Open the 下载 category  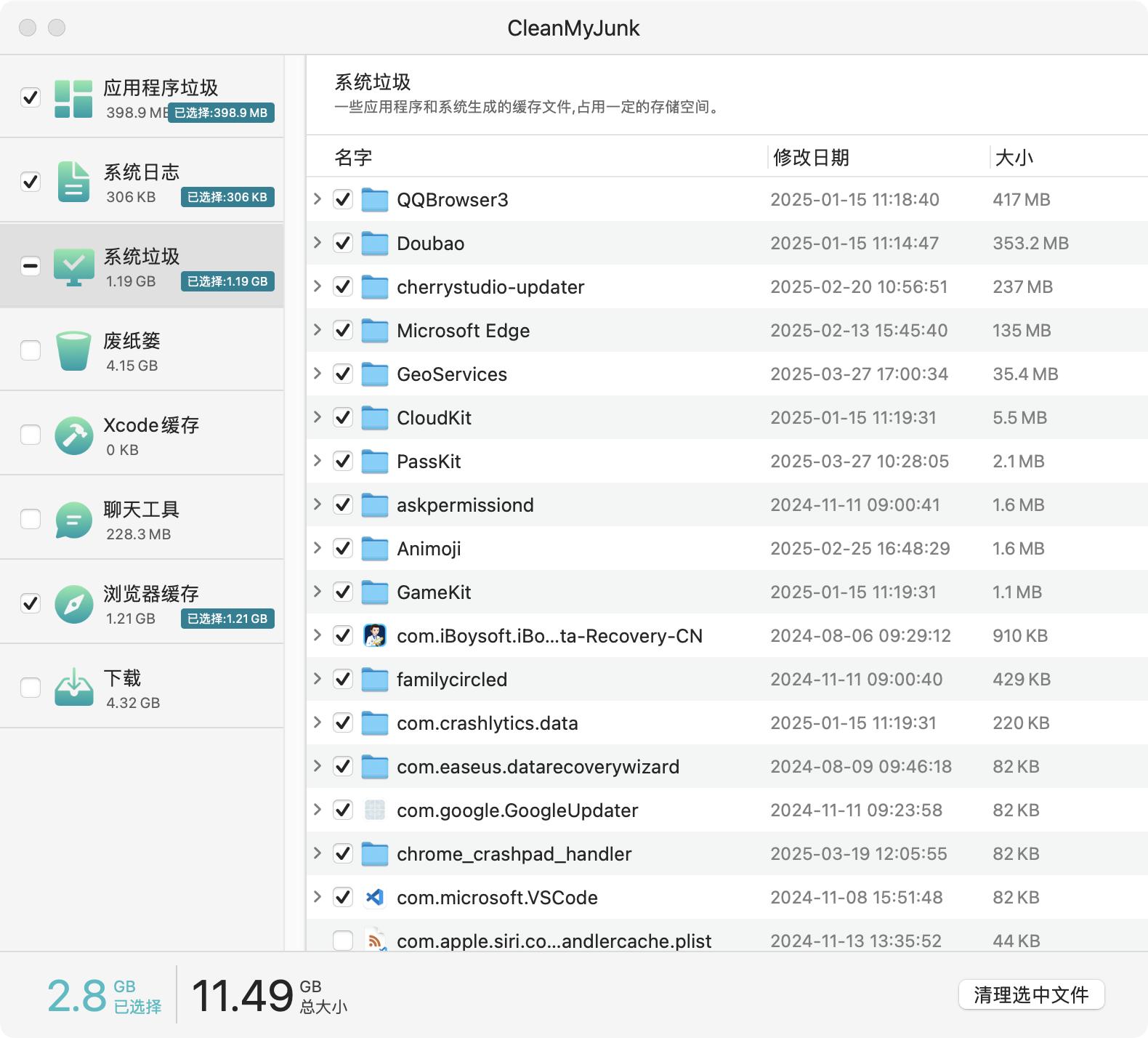tap(142, 688)
